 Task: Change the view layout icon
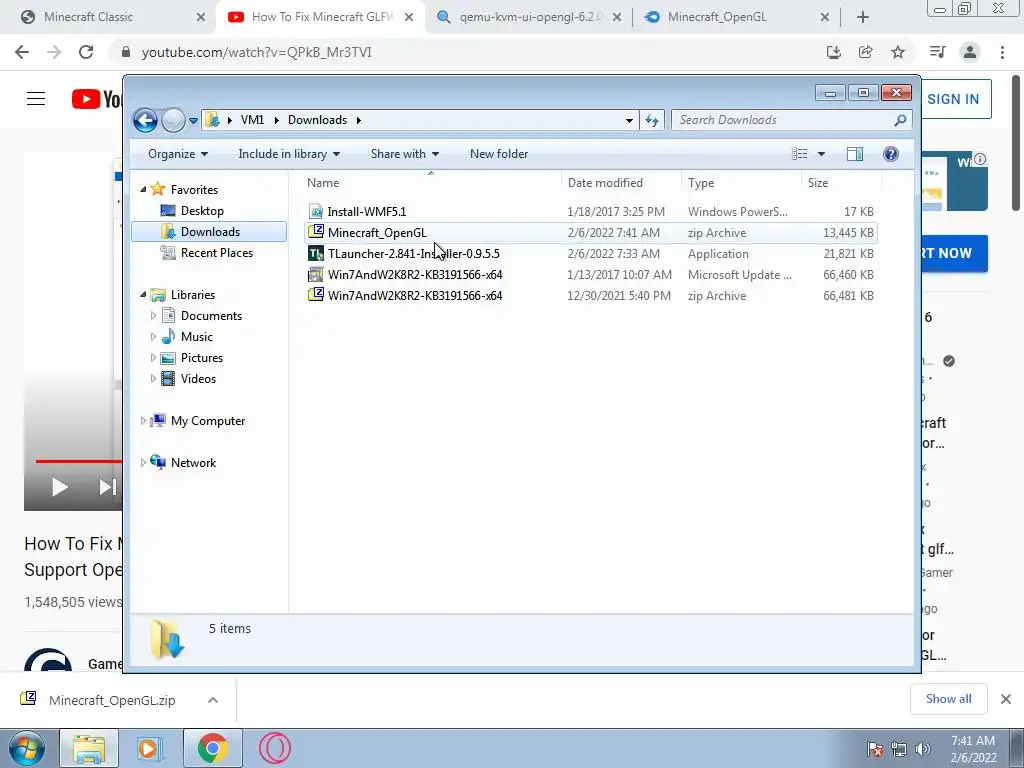[799, 154]
